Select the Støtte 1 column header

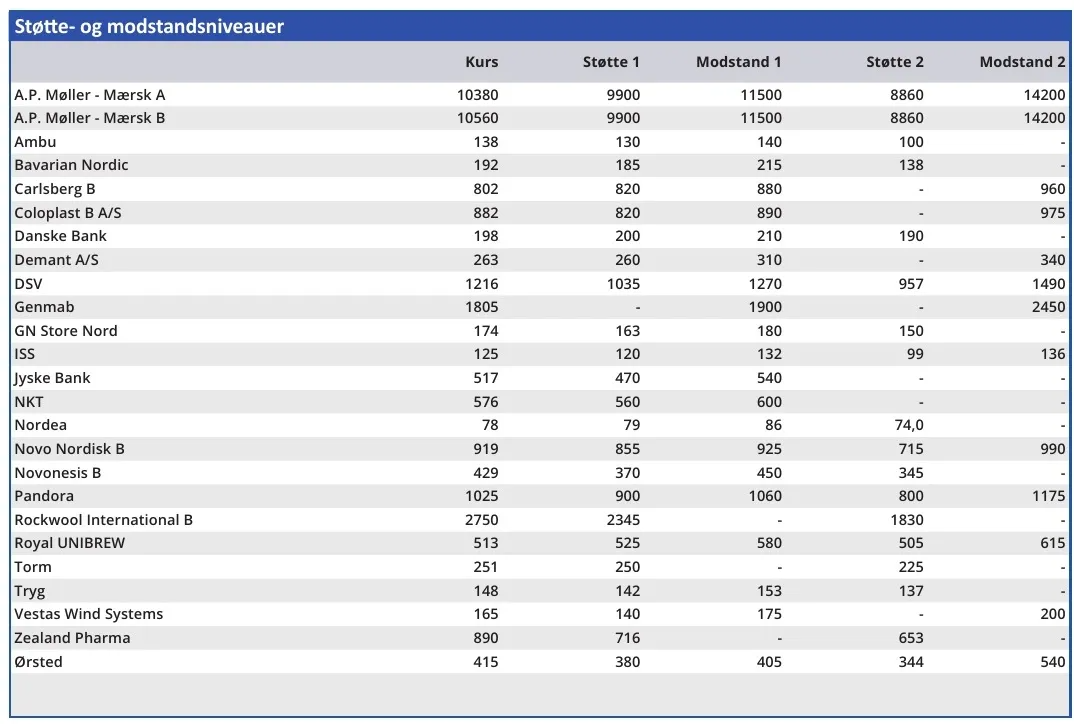[x=611, y=62]
